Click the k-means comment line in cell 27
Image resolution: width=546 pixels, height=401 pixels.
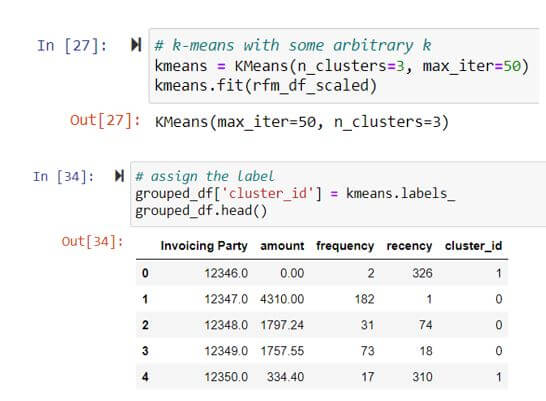coord(292,45)
